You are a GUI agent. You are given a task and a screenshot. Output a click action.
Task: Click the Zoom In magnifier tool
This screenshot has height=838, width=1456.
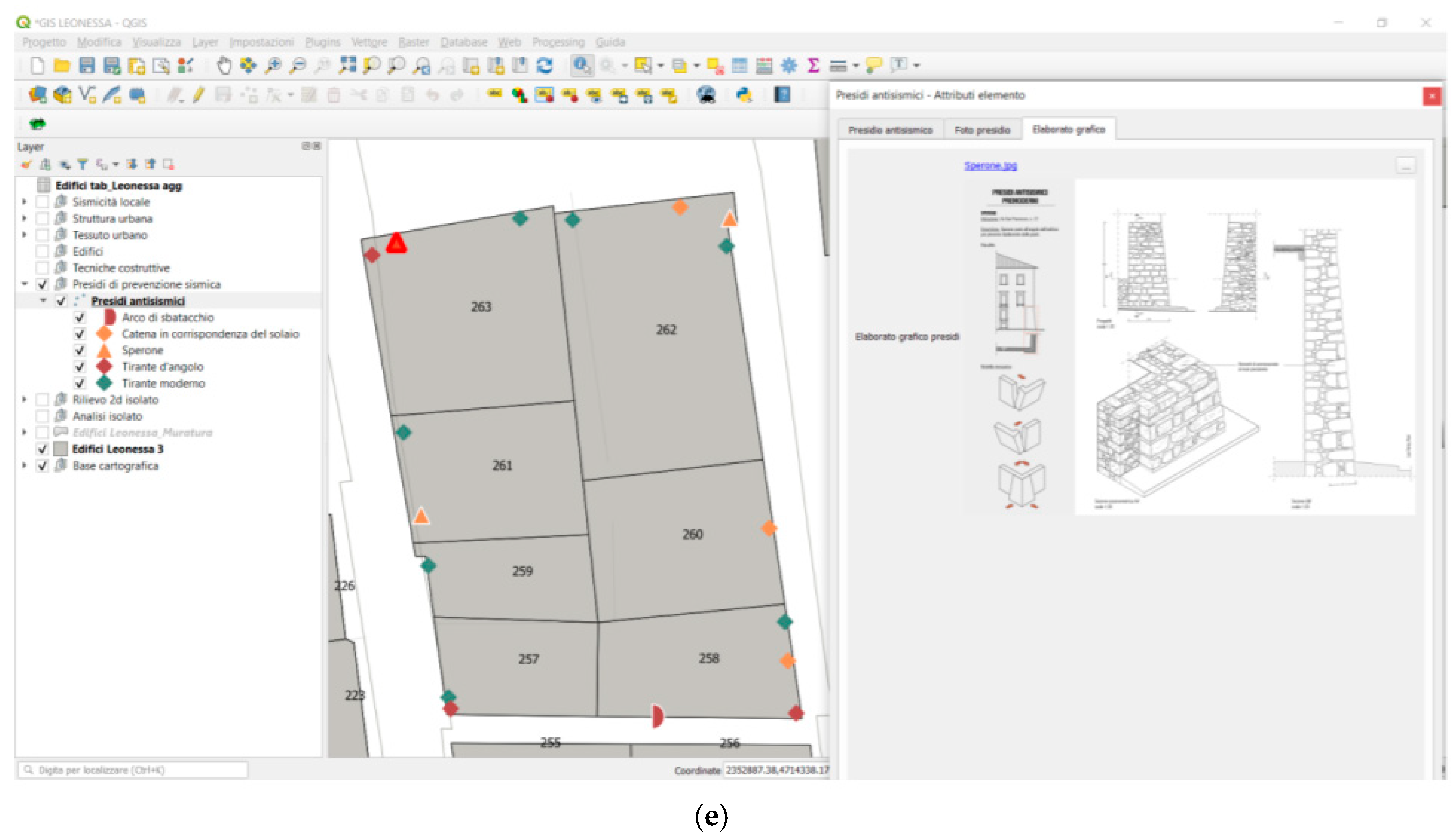274,66
